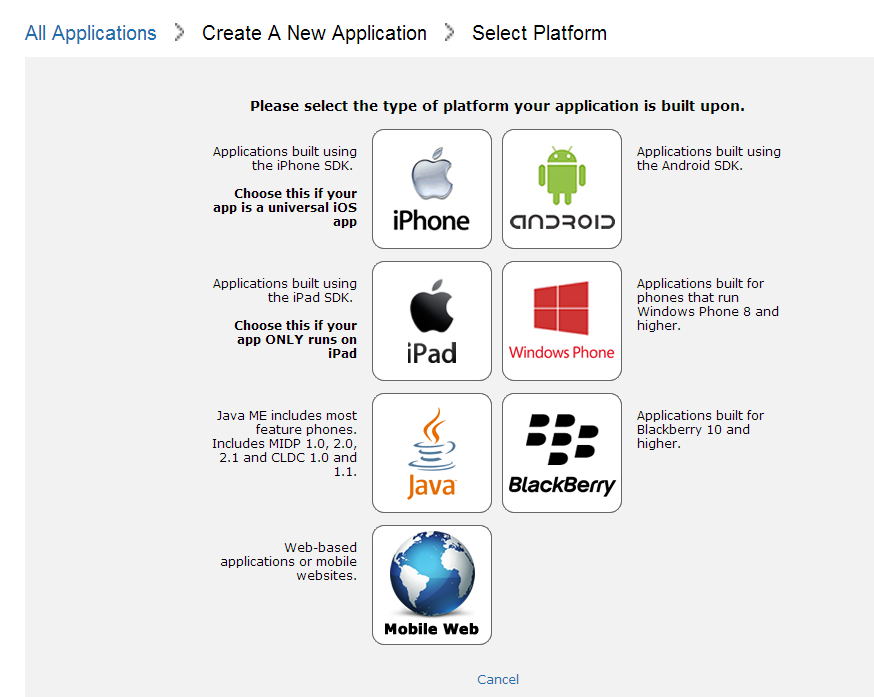874x697 pixels.
Task: Pick the iPad platform tile
Action: click(431, 321)
